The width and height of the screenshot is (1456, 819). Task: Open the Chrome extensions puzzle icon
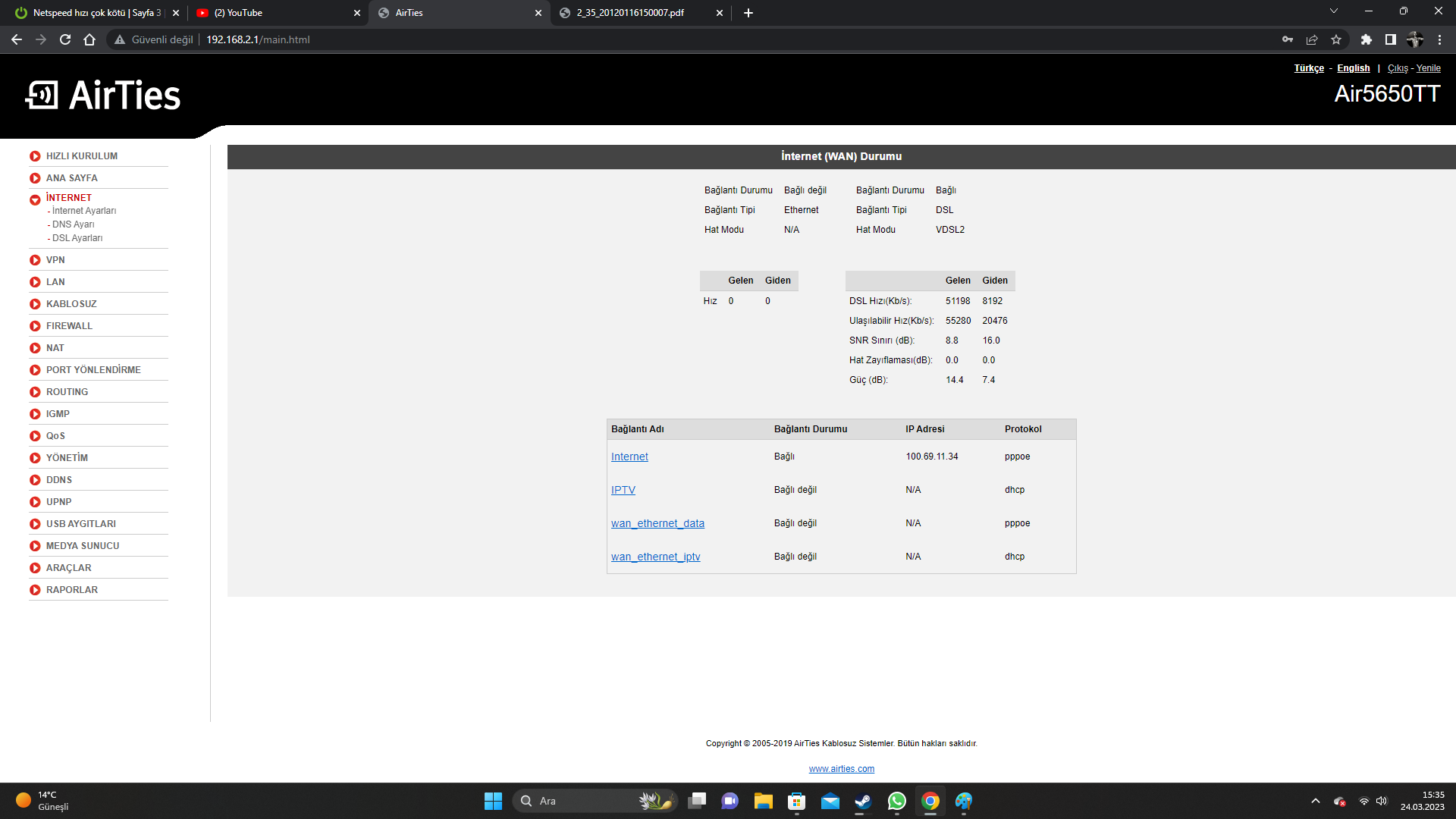click(x=1366, y=39)
